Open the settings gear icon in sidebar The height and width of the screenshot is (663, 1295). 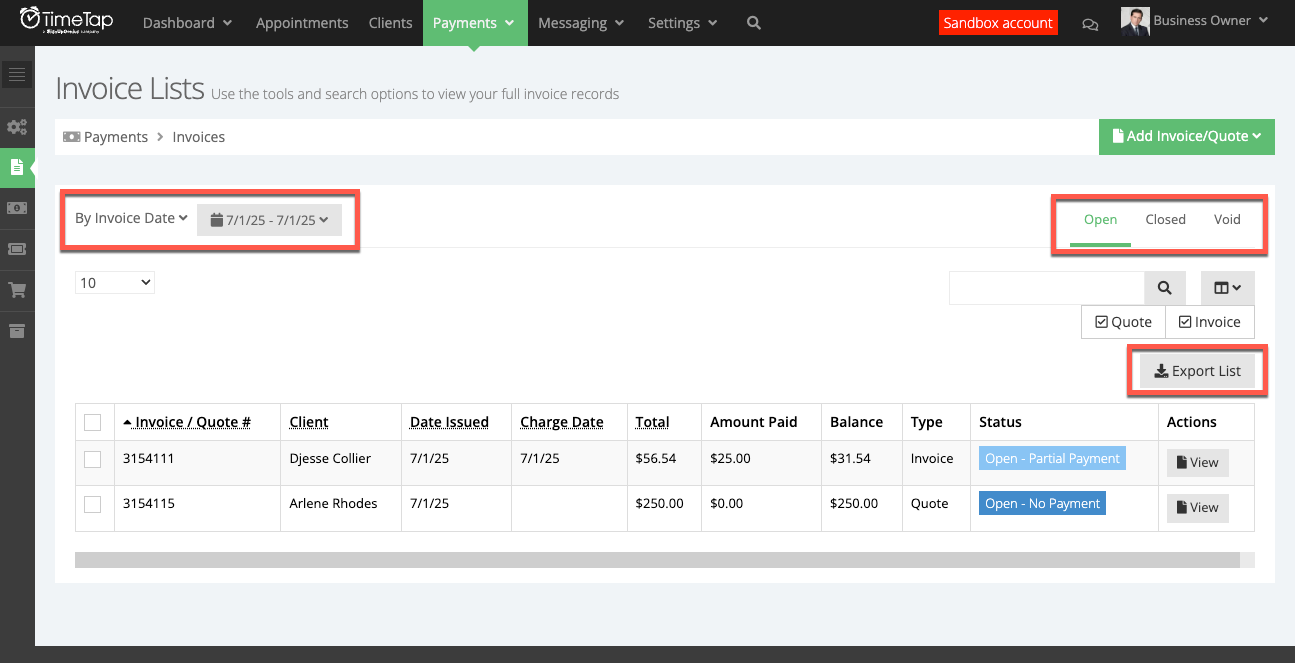tap(16, 127)
